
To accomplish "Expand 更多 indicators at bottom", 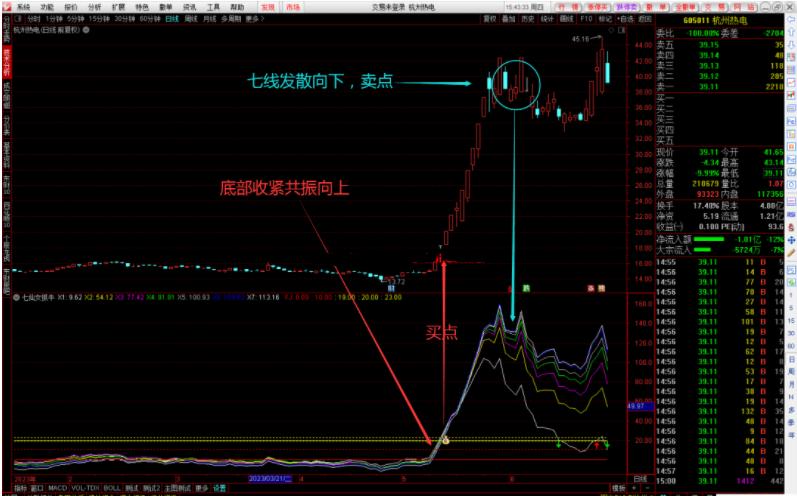I will (x=202, y=488).
